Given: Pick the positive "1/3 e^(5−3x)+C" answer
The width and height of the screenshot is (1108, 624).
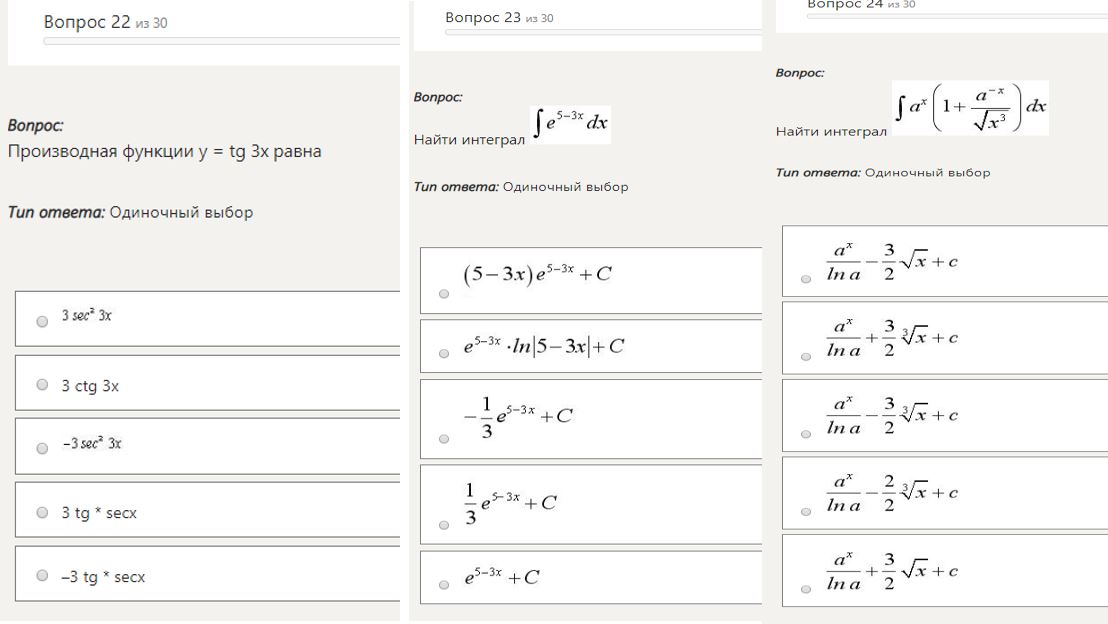Looking at the screenshot, I should pyautogui.click(x=443, y=524).
